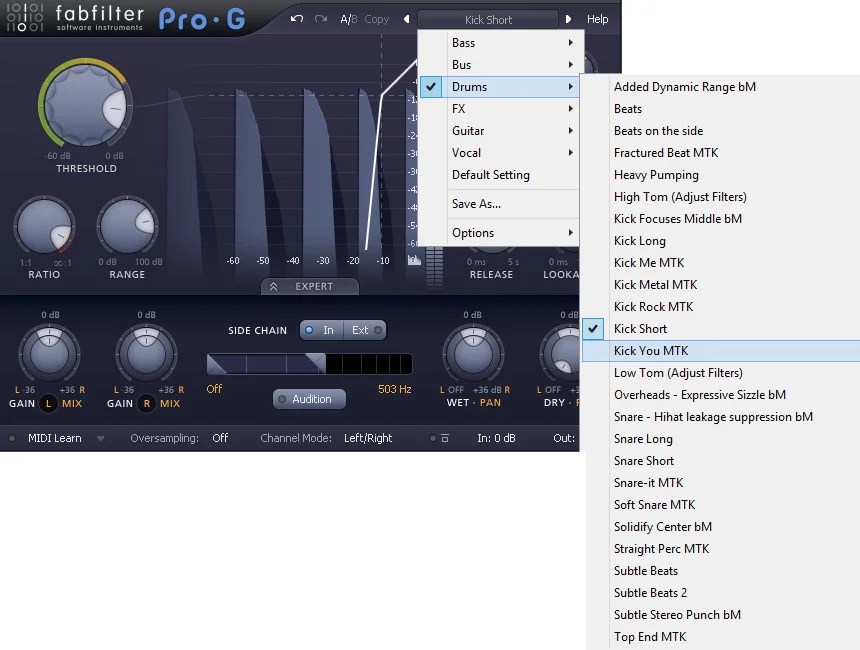Viewport: 860px width, 650px height.
Task: Click the next-preset arrow beside Kick Short
Action: (x=570, y=18)
